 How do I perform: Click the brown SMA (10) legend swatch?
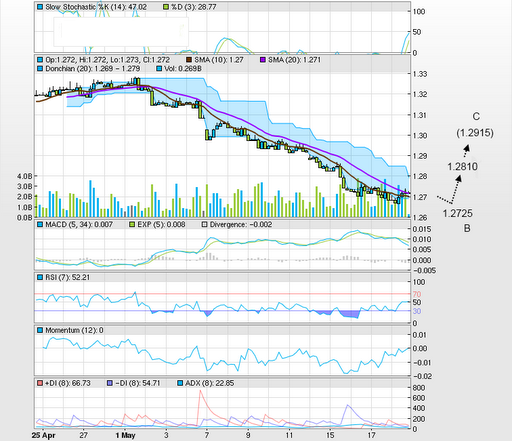click(x=189, y=60)
